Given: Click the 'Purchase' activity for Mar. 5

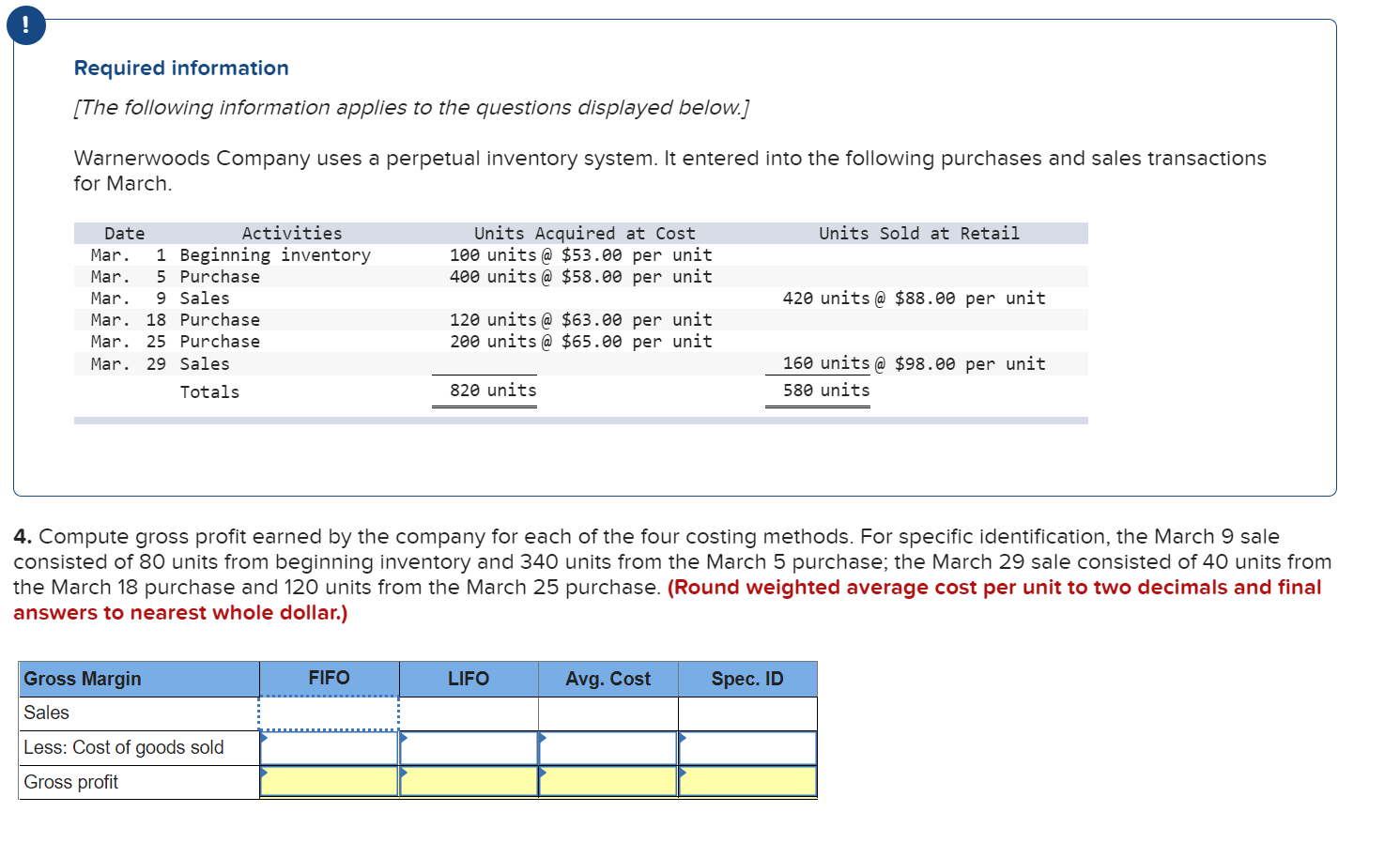Looking at the screenshot, I should point(220,277).
